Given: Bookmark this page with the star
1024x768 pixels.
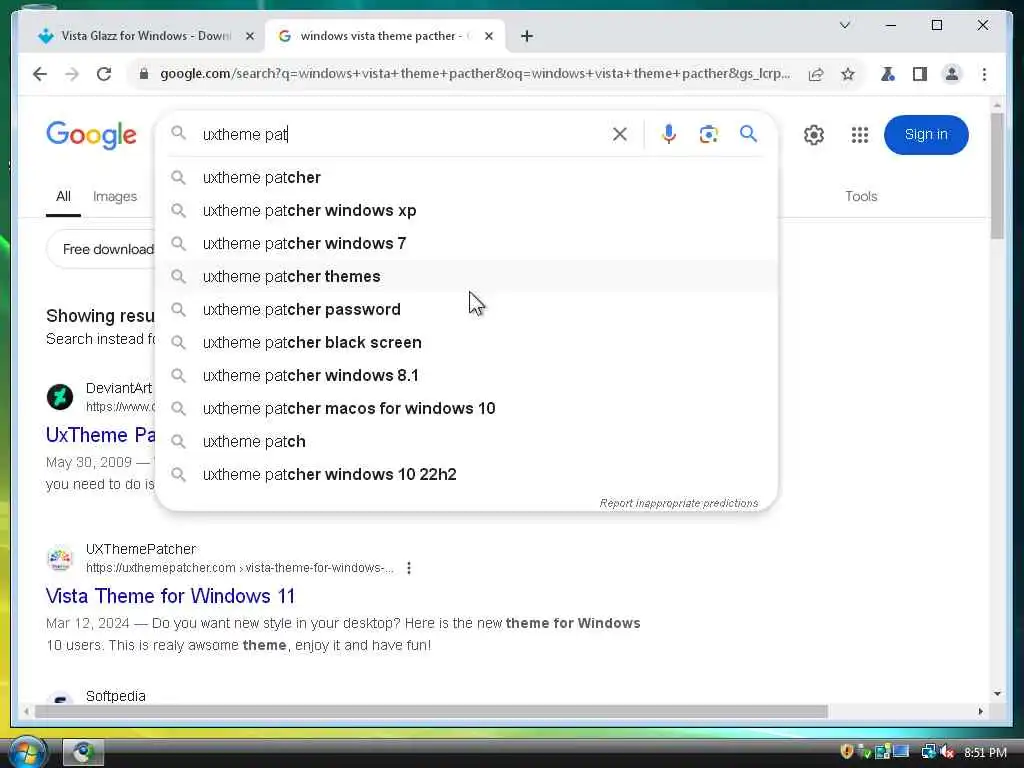Looking at the screenshot, I should [x=848, y=74].
